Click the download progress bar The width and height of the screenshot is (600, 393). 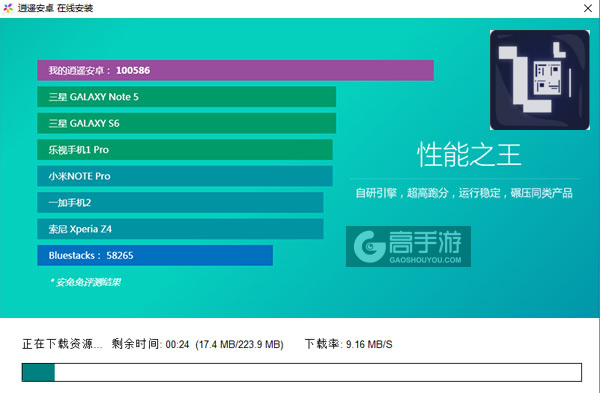click(302, 372)
